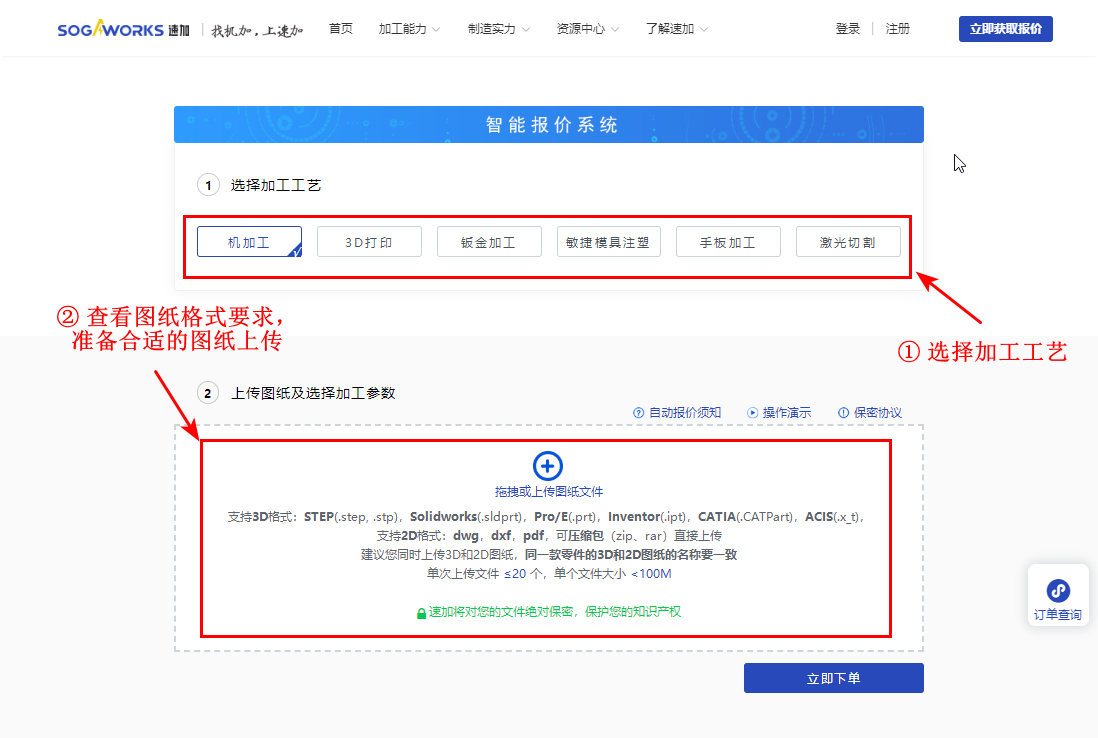Click the 立即下单 order button
The height and width of the screenshot is (738, 1098).
coord(833,677)
